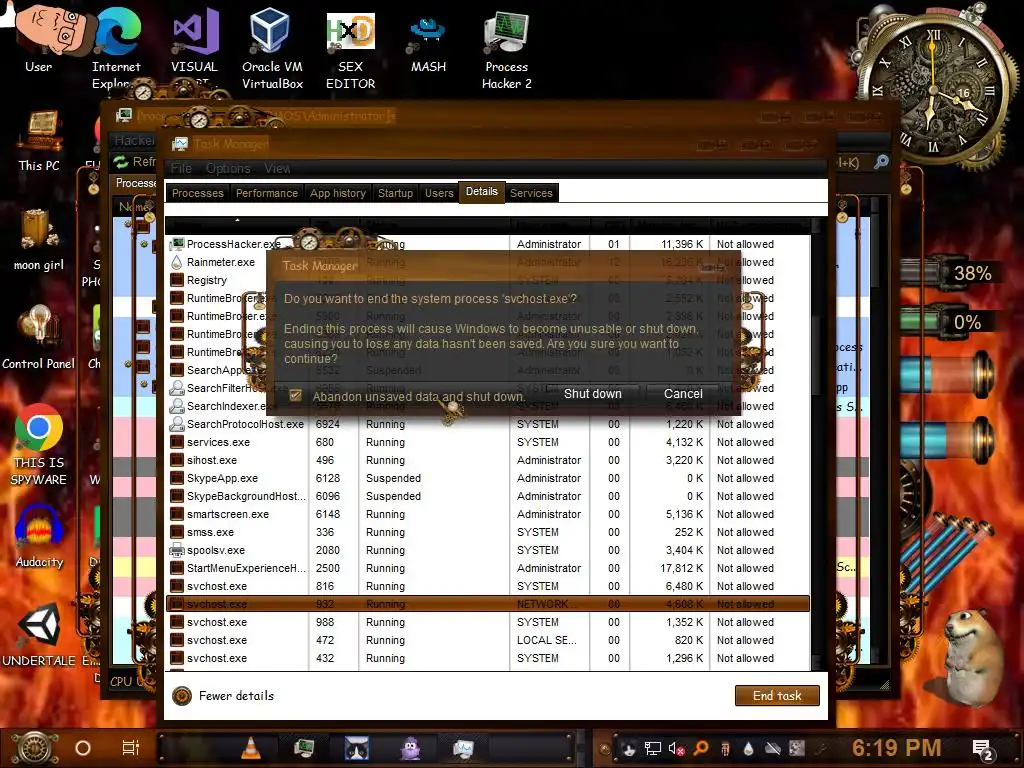Image resolution: width=1024 pixels, height=768 pixels.
Task: Select svchost.exe with PID 988
Action: tap(488, 622)
